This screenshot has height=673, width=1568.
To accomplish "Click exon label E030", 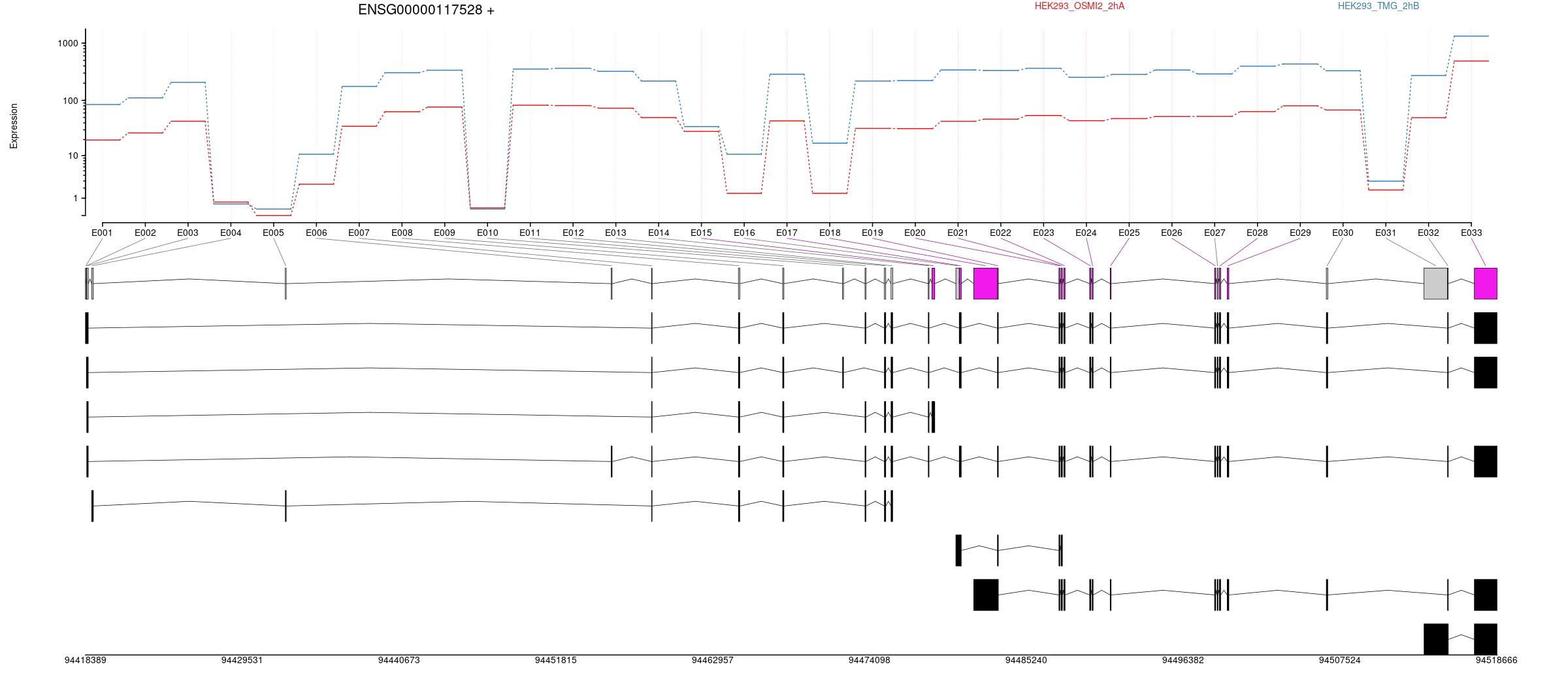I will click(x=1343, y=233).
